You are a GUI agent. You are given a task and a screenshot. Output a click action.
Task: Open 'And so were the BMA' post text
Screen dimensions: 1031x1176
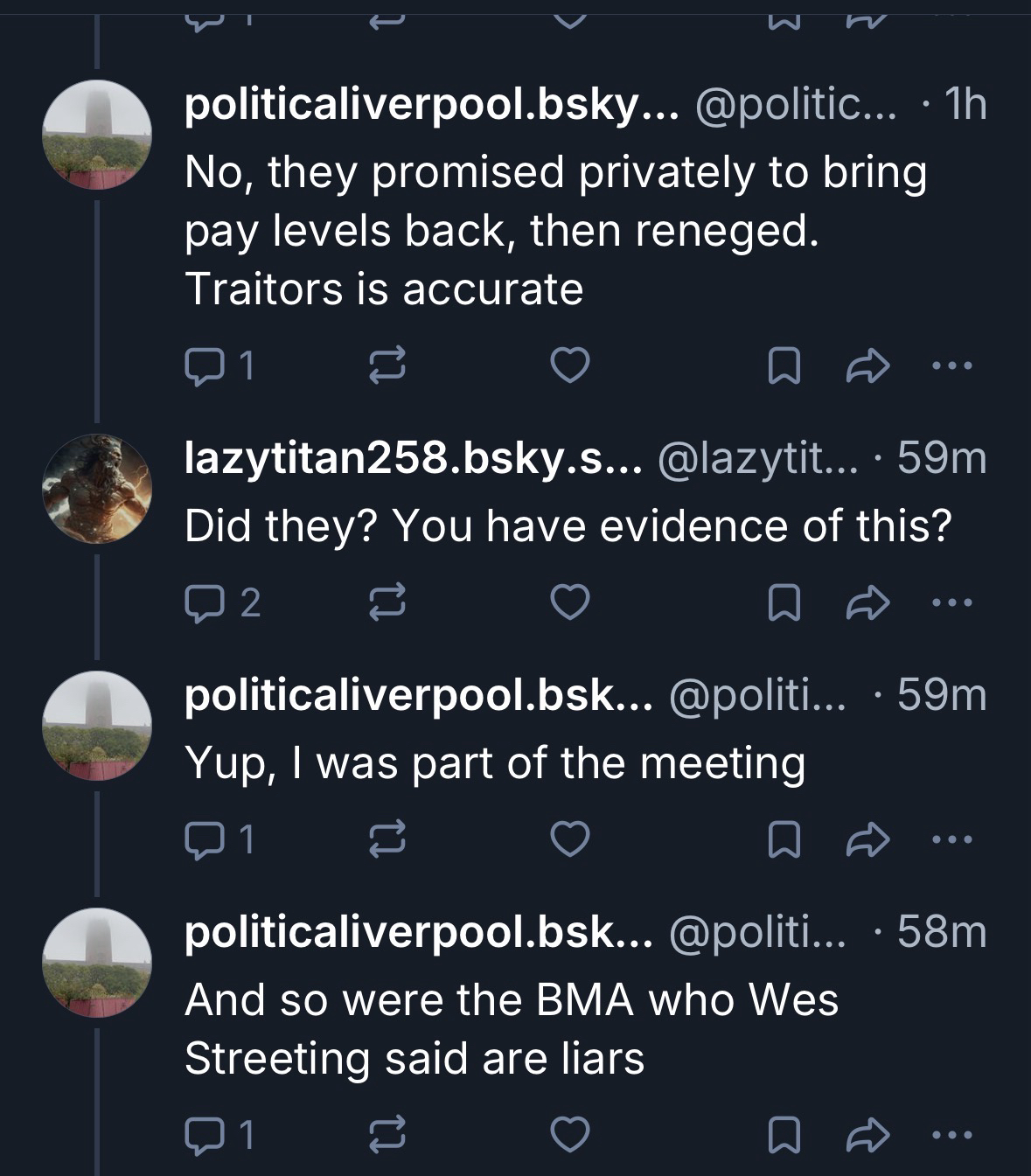[x=511, y=1028]
